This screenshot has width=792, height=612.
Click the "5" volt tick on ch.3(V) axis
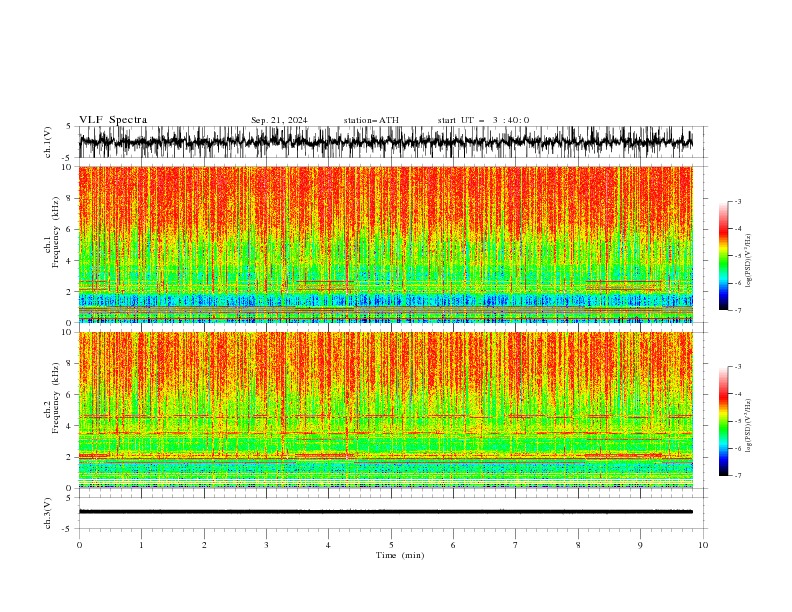click(68, 497)
